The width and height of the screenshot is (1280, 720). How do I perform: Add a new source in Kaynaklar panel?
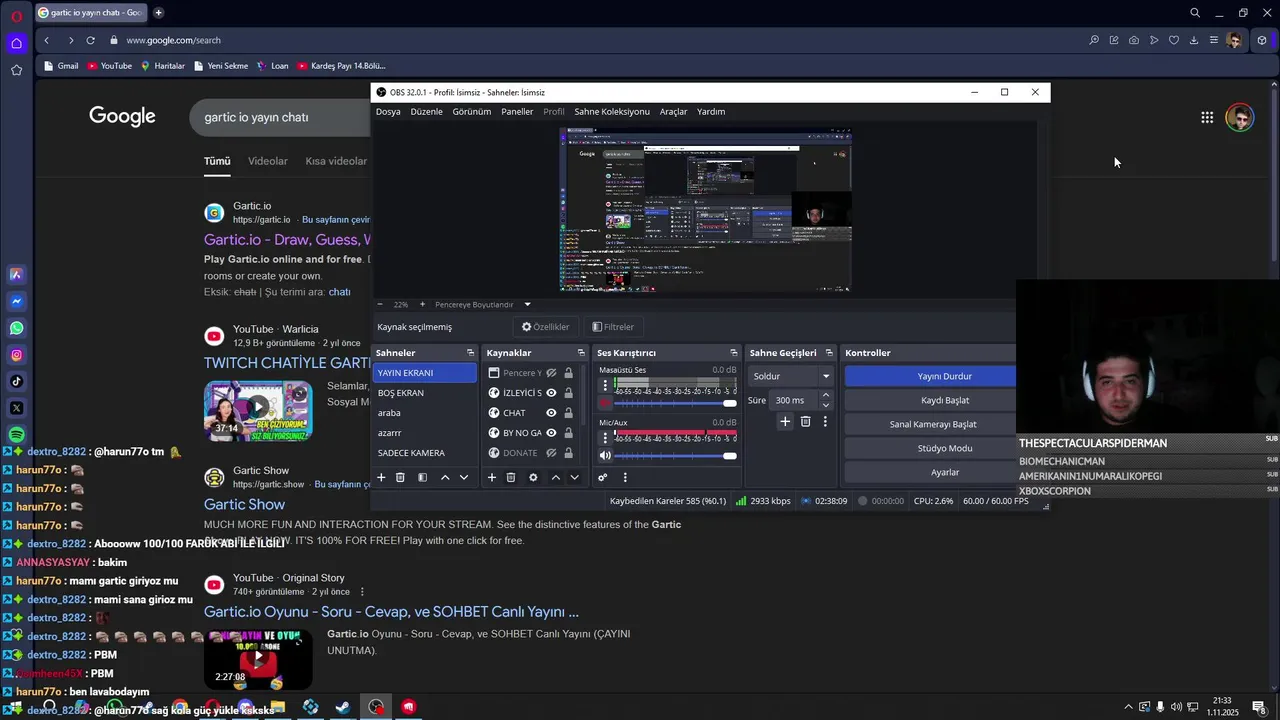pyautogui.click(x=491, y=478)
